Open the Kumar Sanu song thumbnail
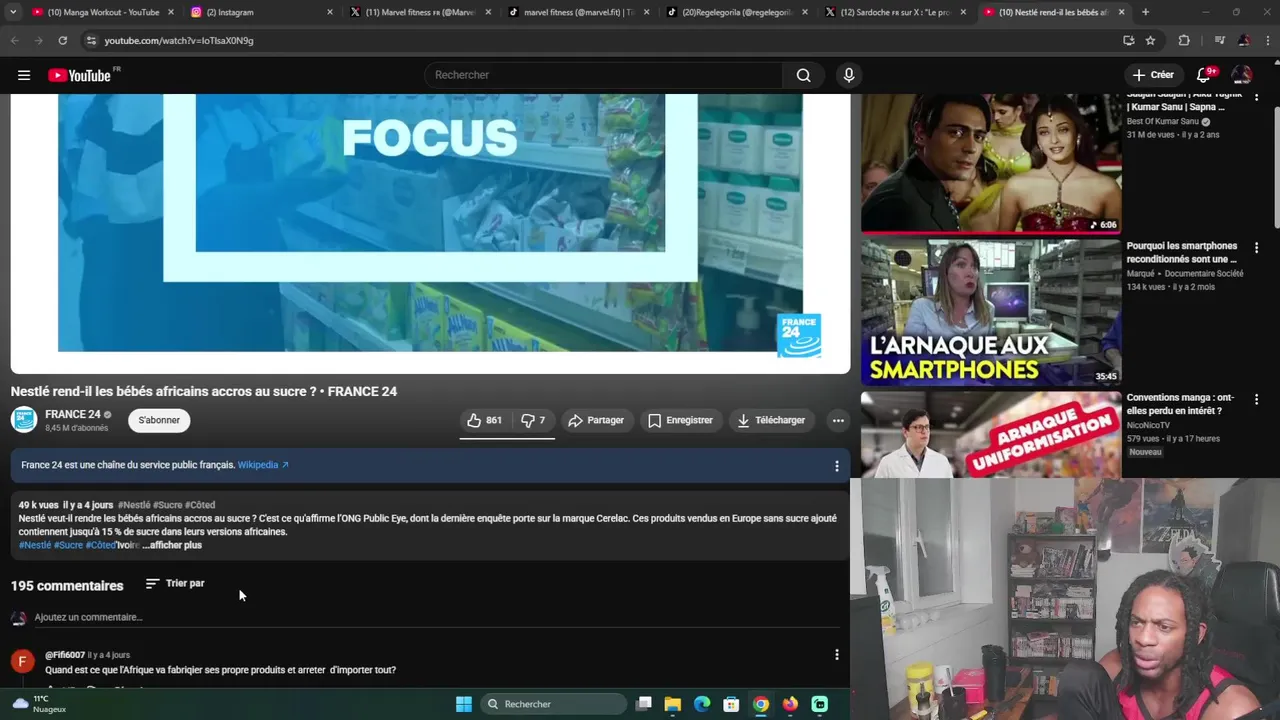The height and width of the screenshot is (720, 1280). pyautogui.click(x=991, y=163)
